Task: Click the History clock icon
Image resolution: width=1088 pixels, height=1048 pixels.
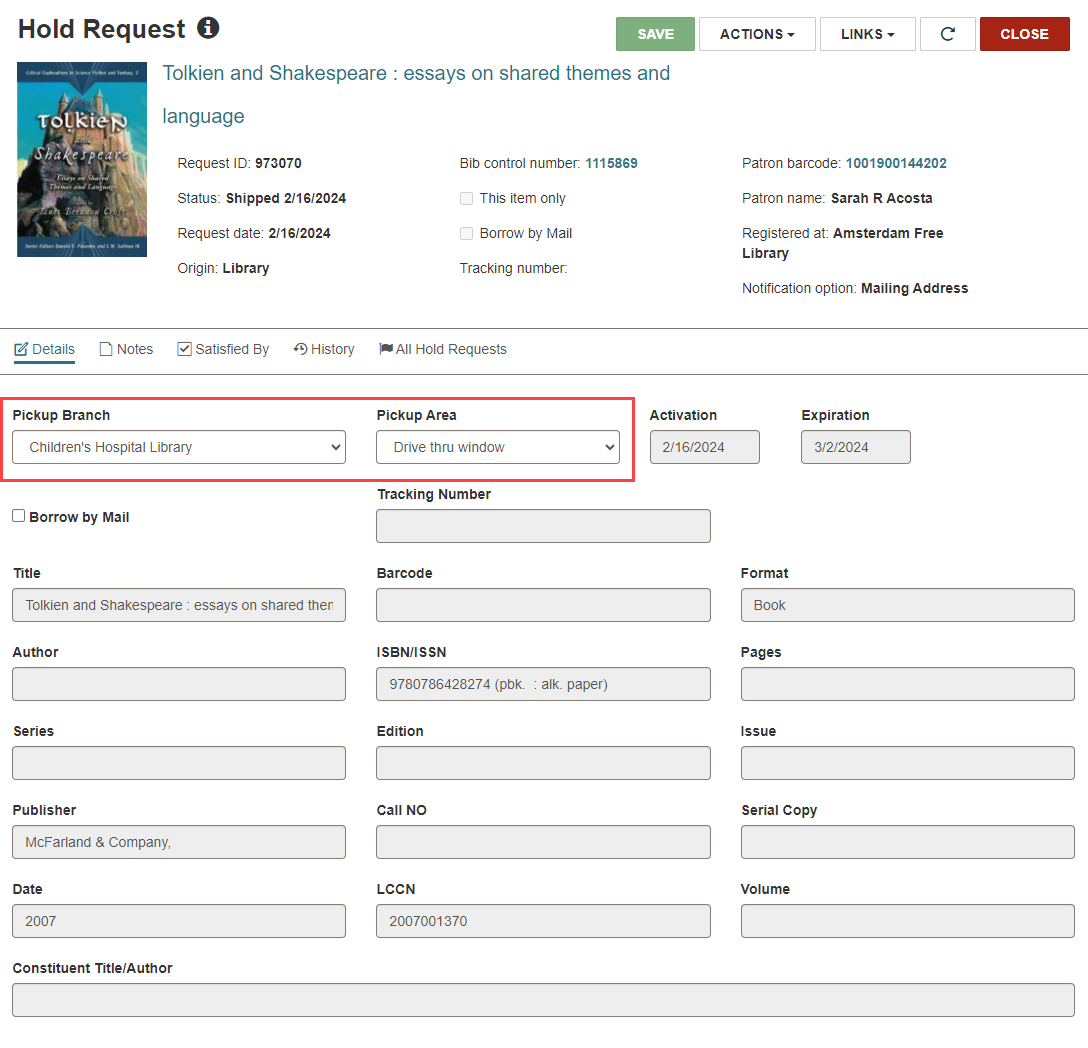Action: (300, 348)
